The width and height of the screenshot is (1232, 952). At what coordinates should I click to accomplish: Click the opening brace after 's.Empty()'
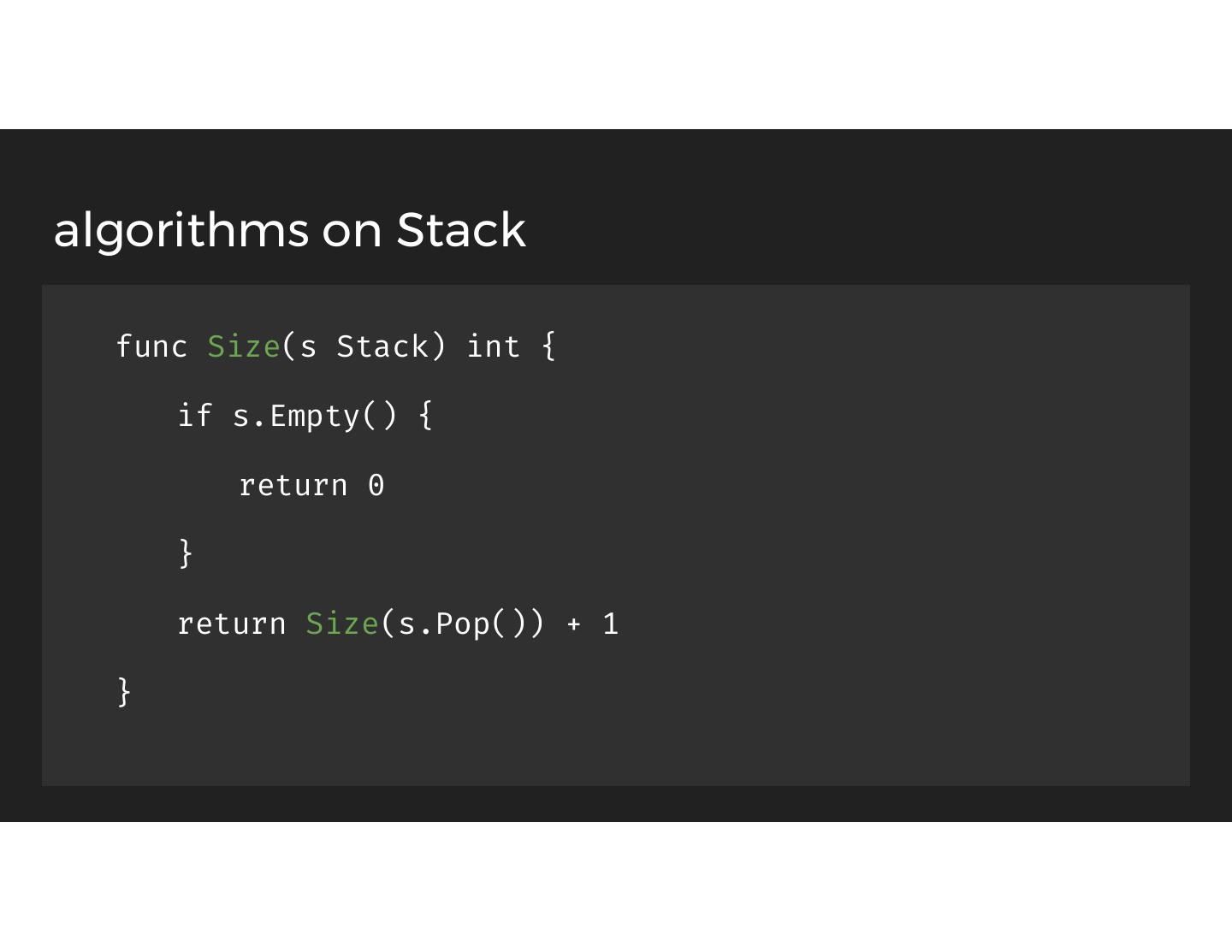[425, 416]
